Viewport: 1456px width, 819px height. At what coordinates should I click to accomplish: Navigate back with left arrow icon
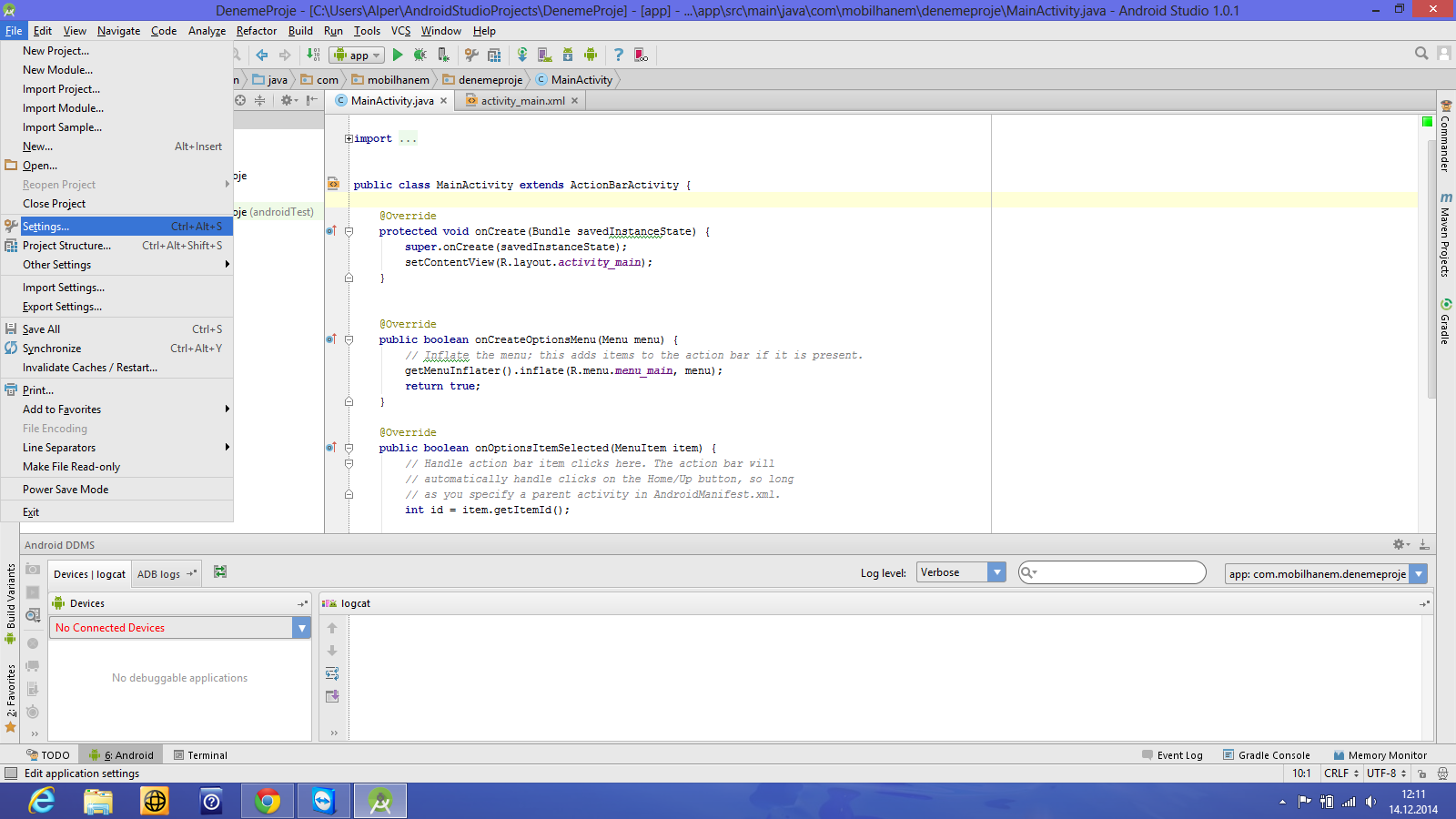(x=262, y=56)
